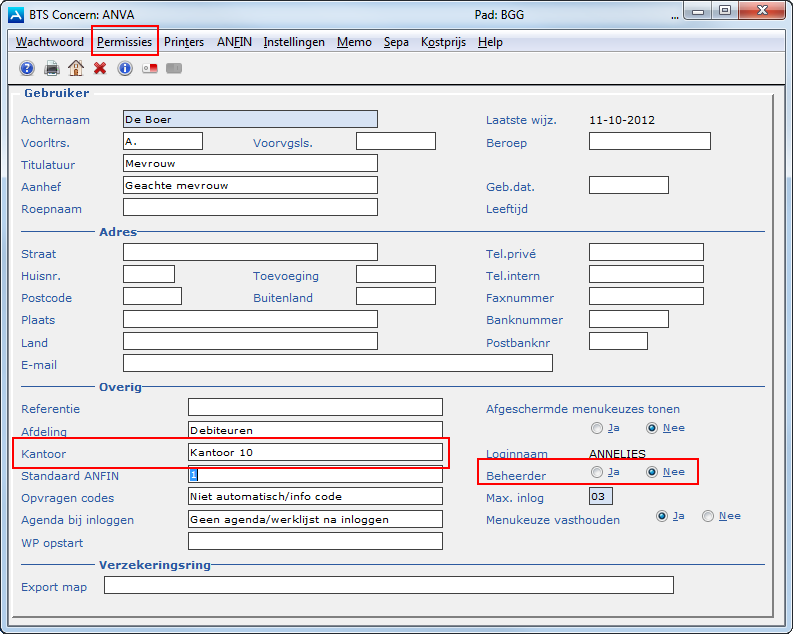This screenshot has width=793, height=634.
Task: Click the E-mail input field
Action: (x=337, y=363)
